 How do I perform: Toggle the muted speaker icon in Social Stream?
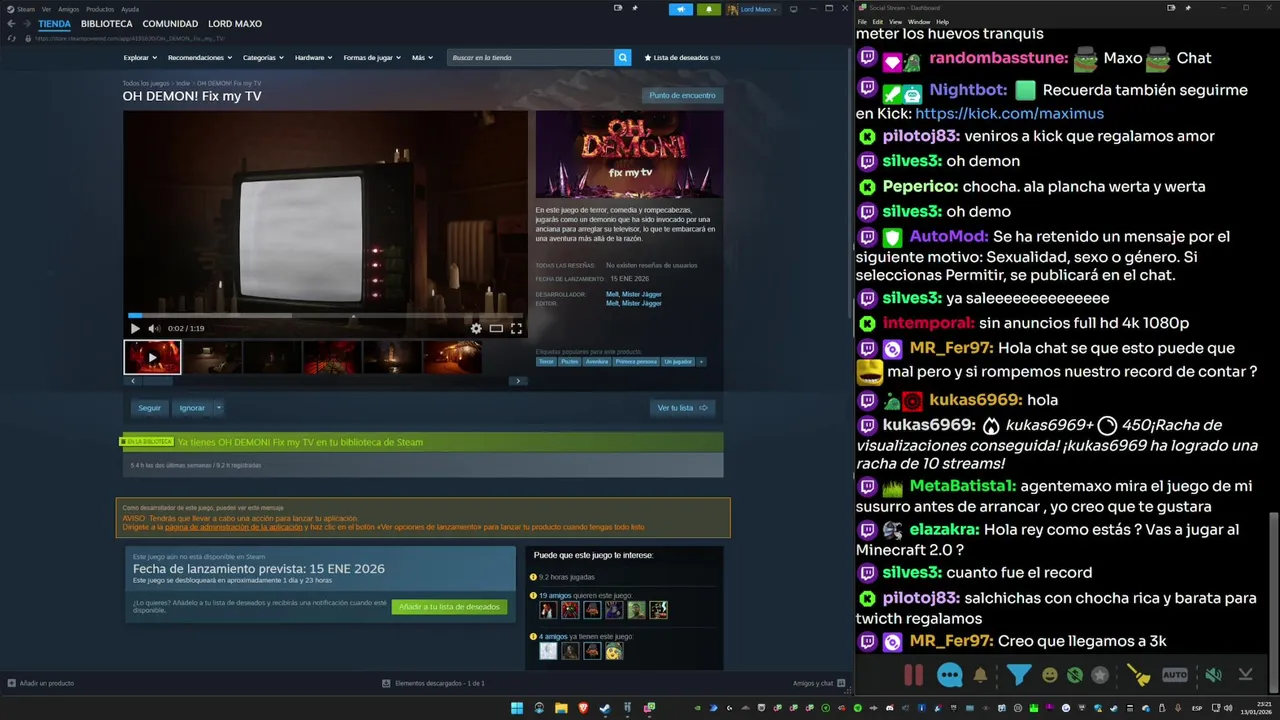[1213, 675]
